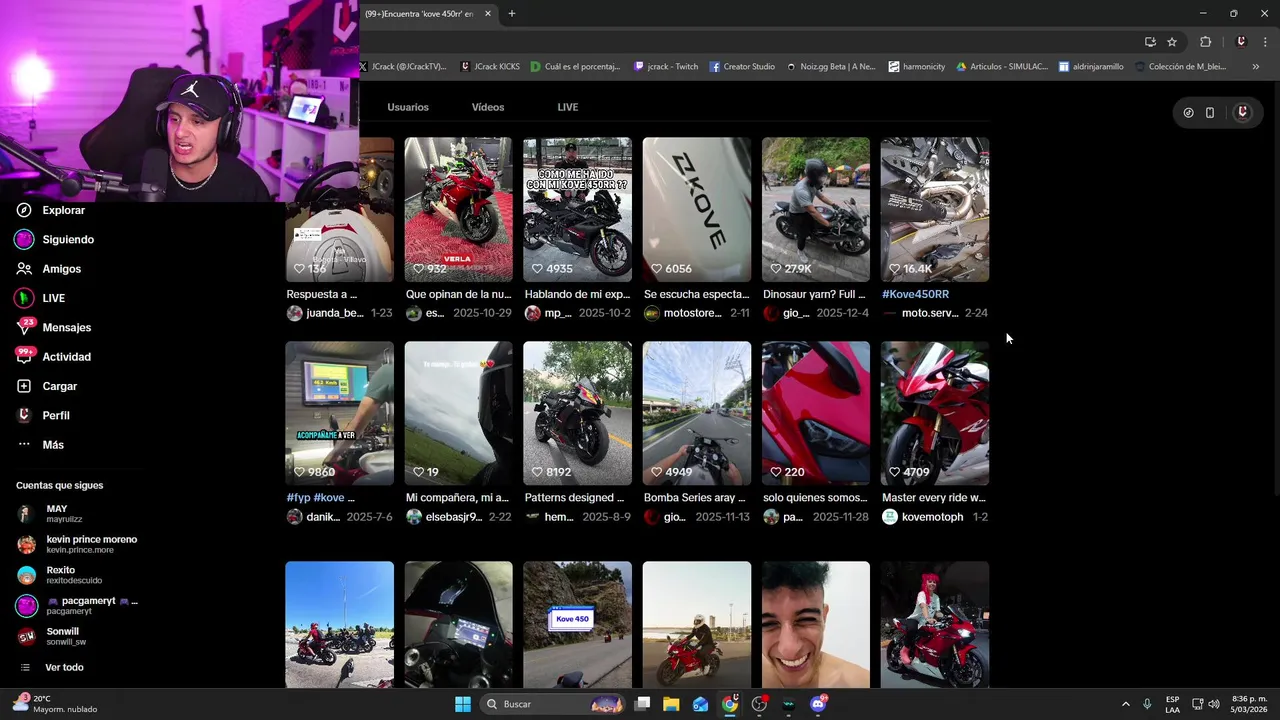1280x720 pixels.
Task: Open the harmonicity bookmark
Action: click(x=917, y=67)
